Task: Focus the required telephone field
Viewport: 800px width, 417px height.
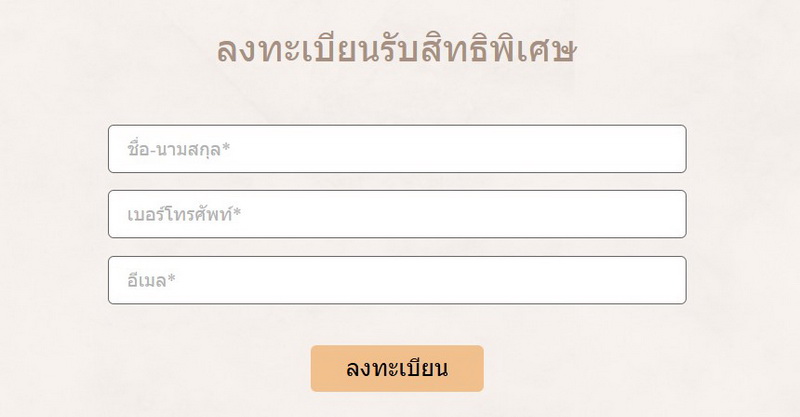Action: 397,214
